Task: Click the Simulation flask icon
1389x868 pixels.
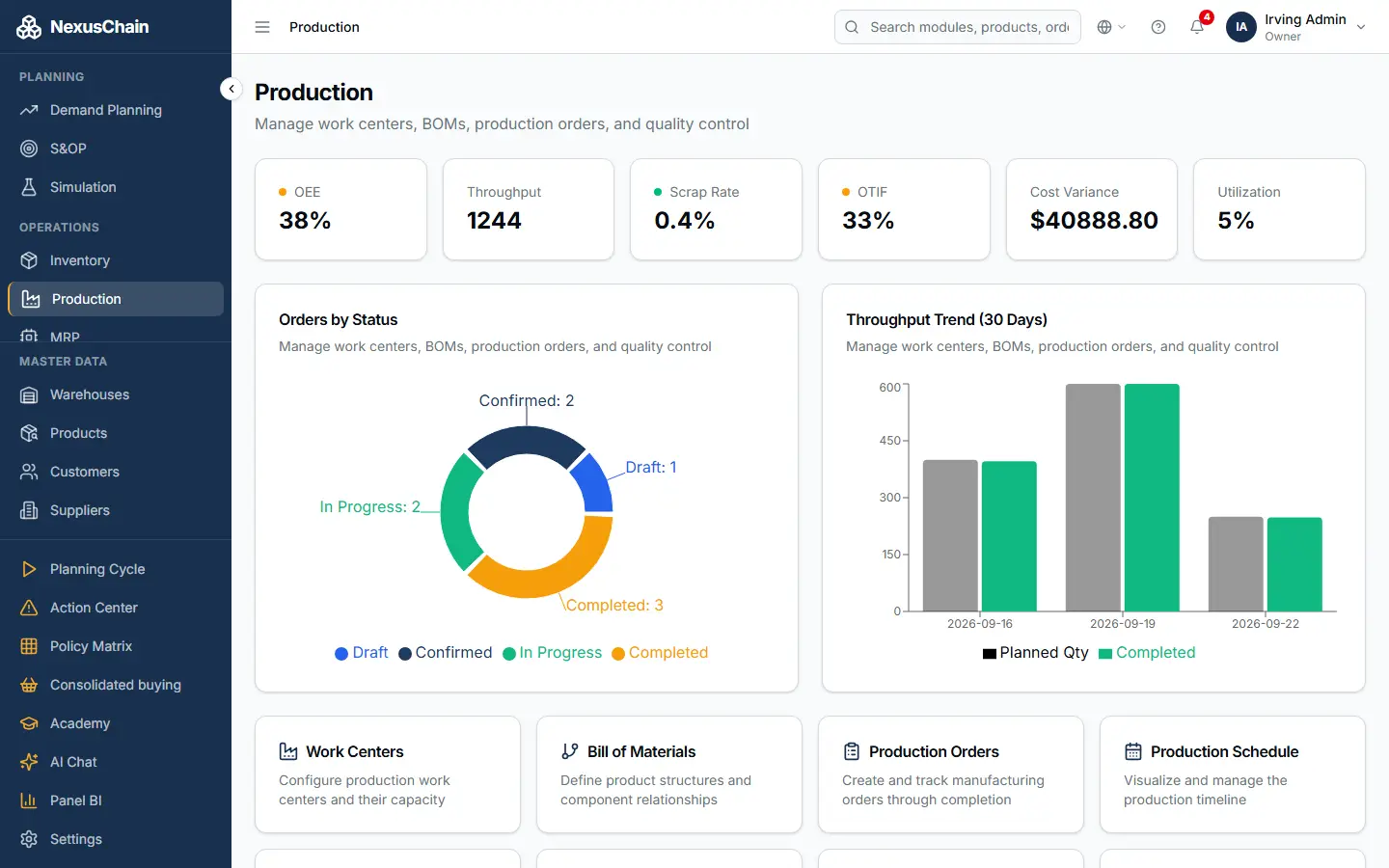Action: [x=29, y=187]
